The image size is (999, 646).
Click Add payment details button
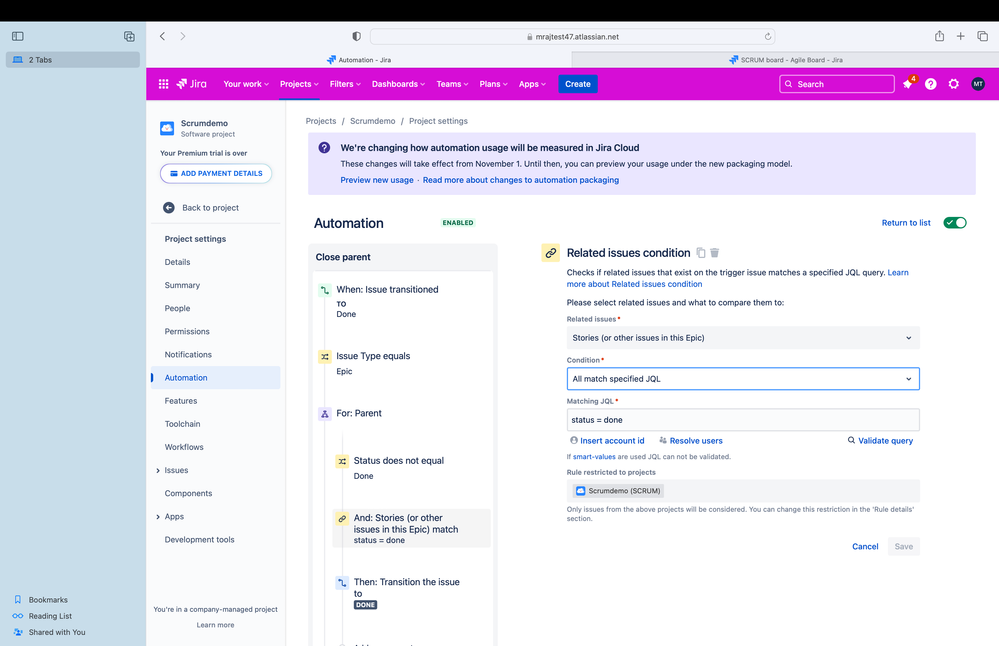pos(216,173)
